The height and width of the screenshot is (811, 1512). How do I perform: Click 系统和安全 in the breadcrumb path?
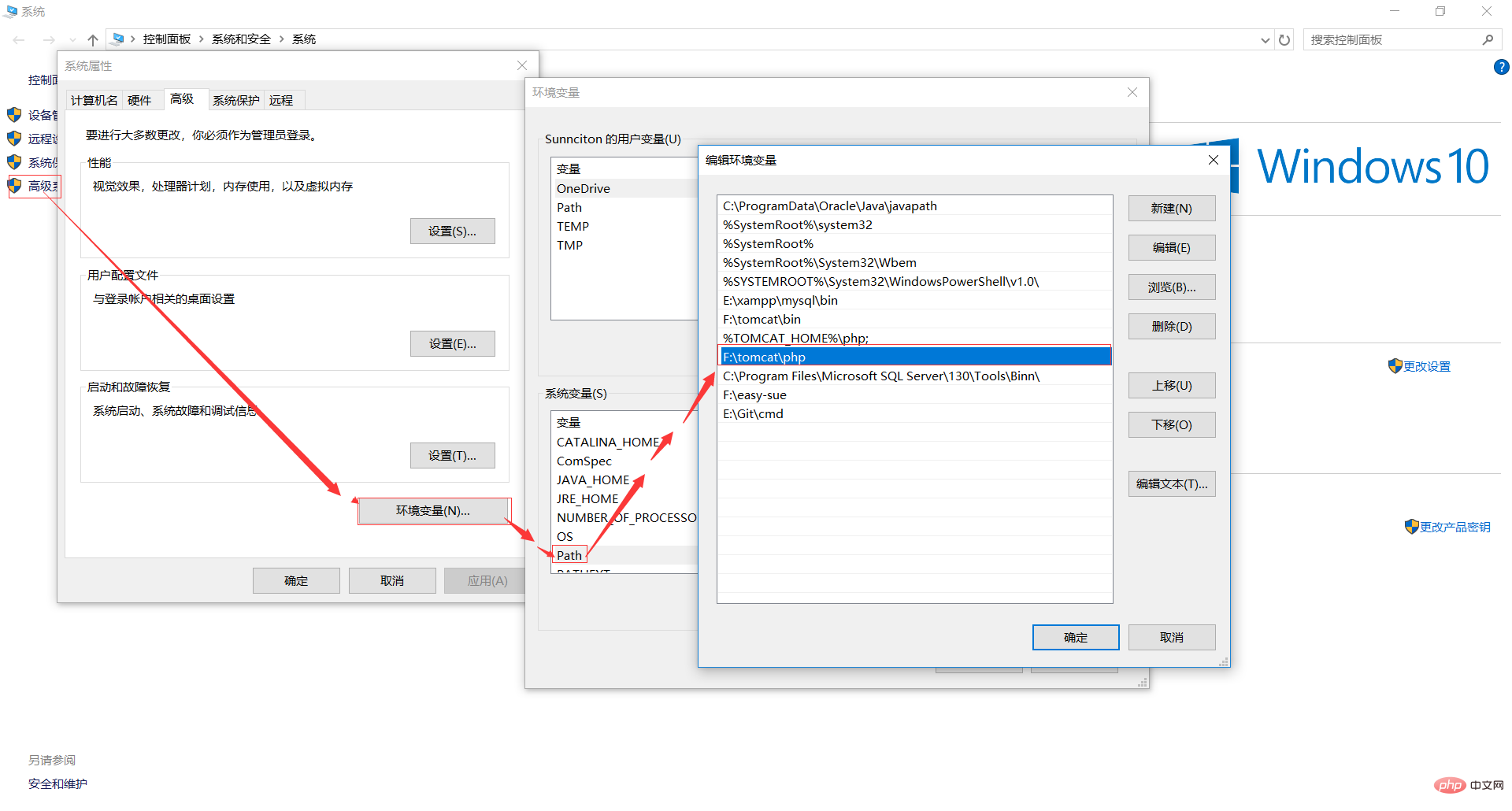[241, 39]
